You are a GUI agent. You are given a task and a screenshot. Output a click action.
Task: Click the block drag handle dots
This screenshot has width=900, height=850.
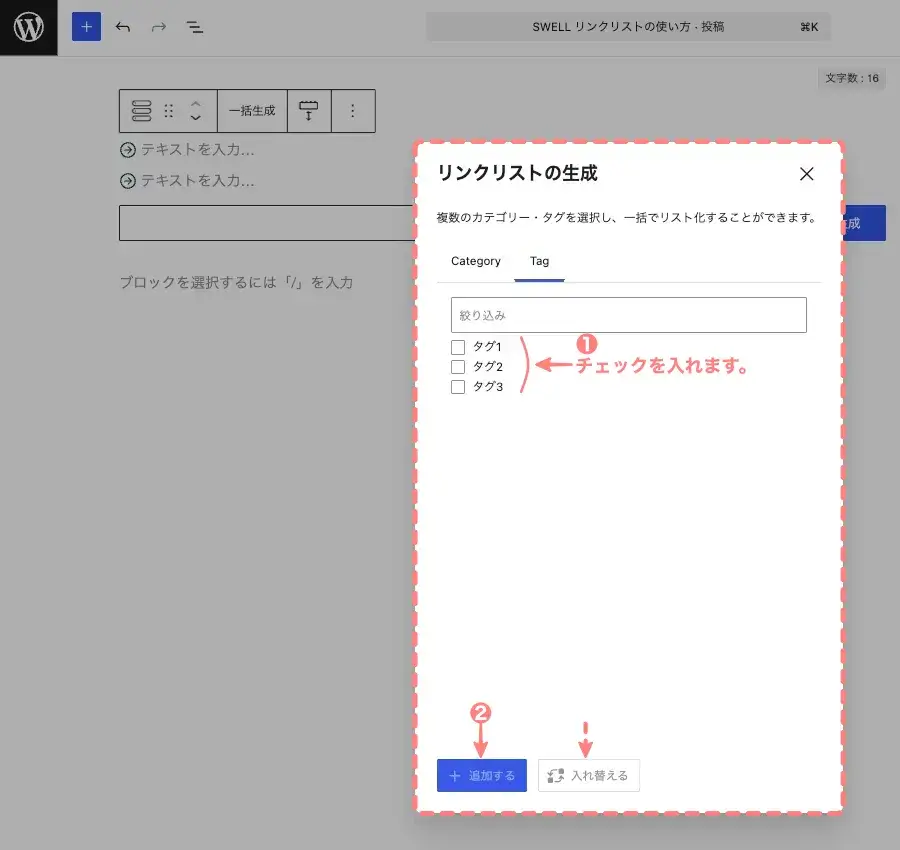(x=169, y=111)
